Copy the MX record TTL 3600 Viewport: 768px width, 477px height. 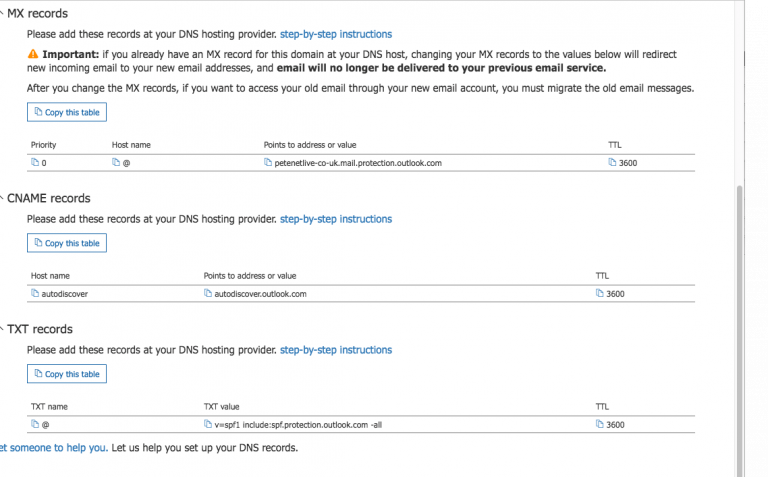(x=612, y=163)
